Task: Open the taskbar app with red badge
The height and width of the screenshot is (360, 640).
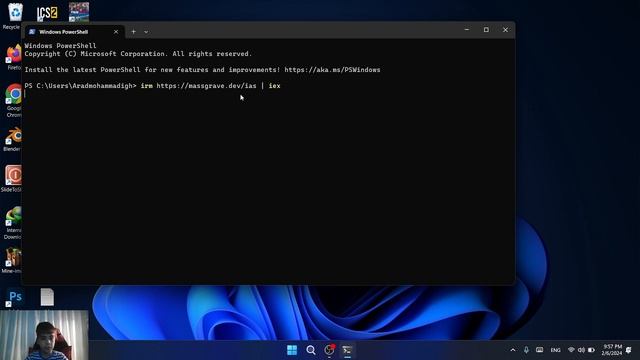Action: click(329, 350)
